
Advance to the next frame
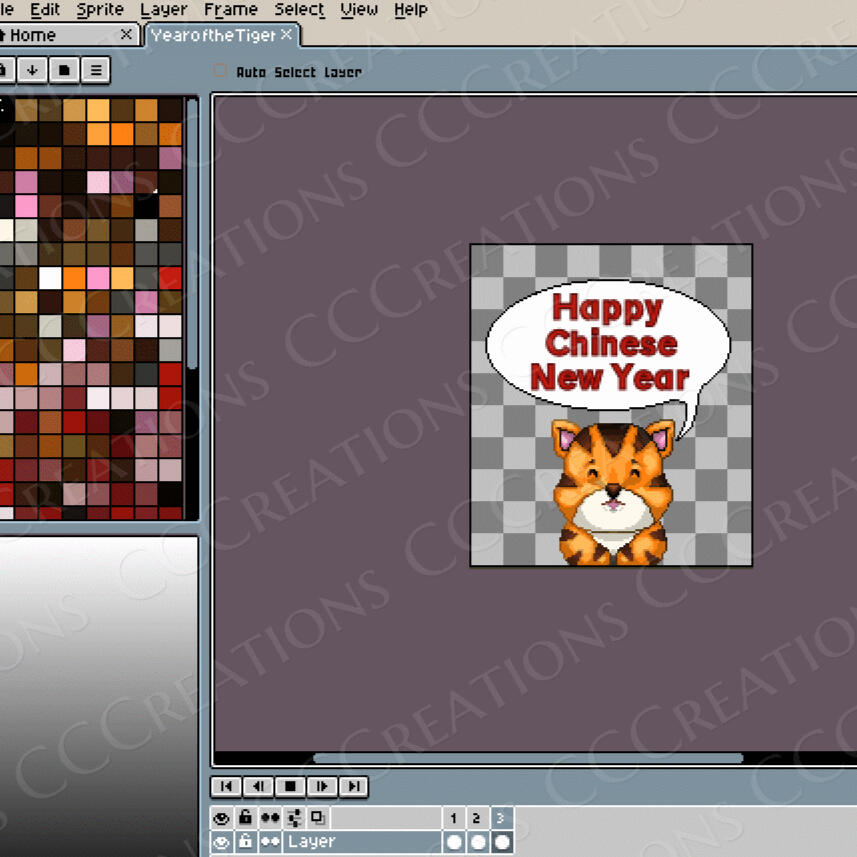[322, 787]
